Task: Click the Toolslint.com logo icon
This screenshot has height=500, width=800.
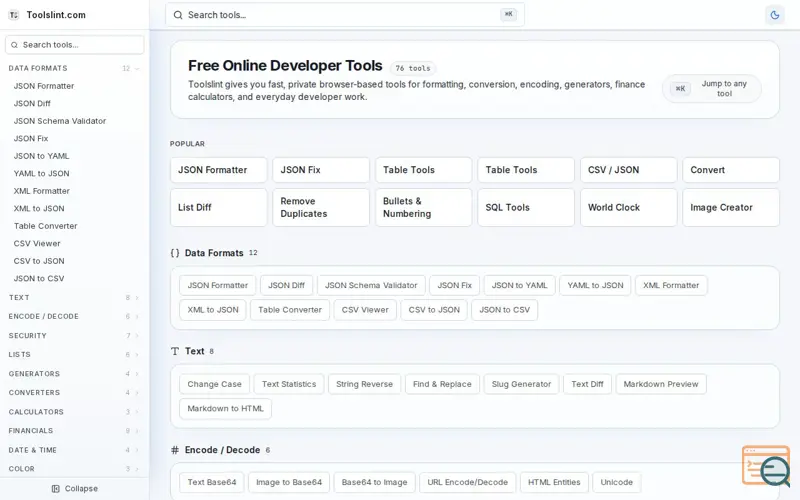Action: (x=14, y=15)
